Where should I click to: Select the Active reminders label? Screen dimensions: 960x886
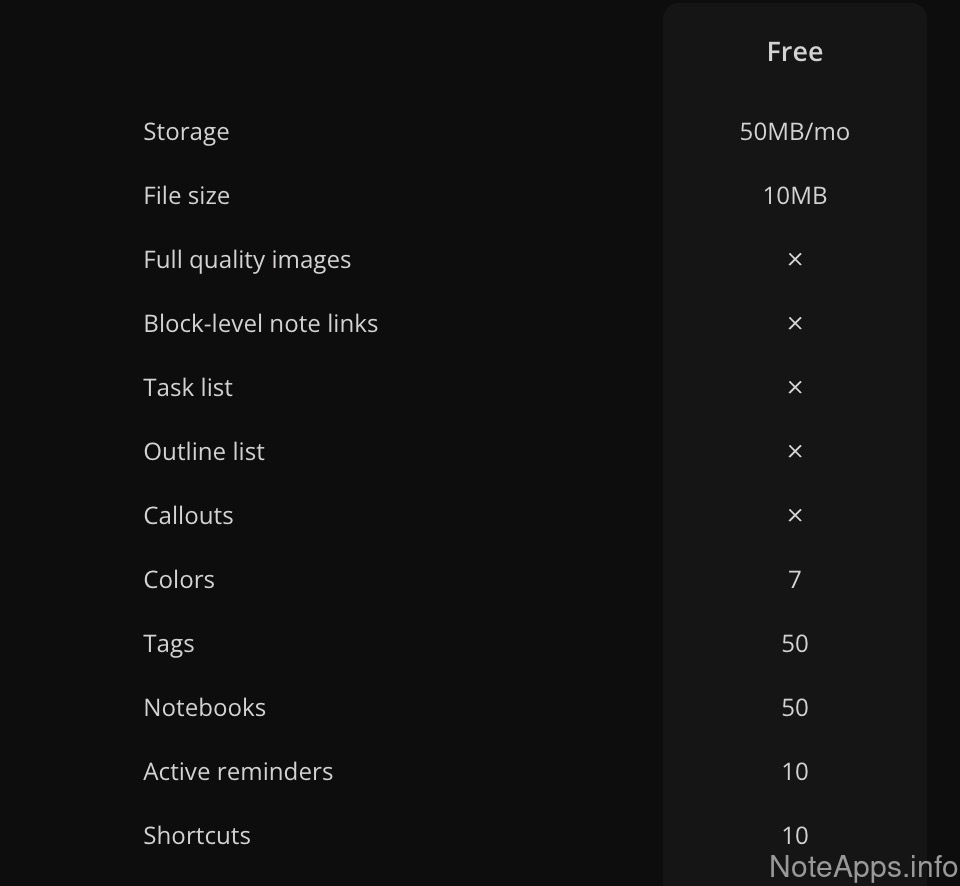[238, 772]
